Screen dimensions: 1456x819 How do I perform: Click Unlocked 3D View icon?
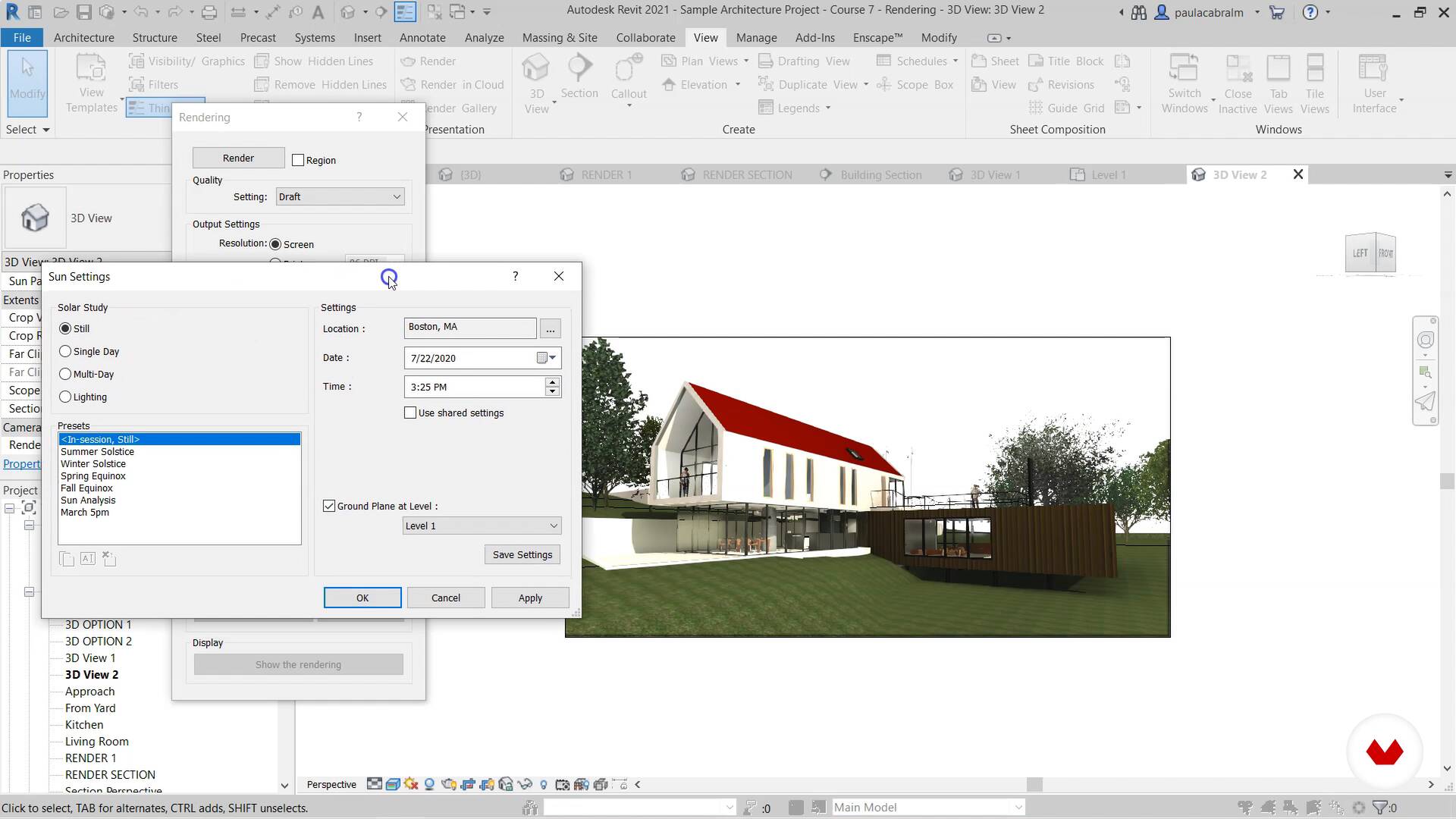pos(506,784)
